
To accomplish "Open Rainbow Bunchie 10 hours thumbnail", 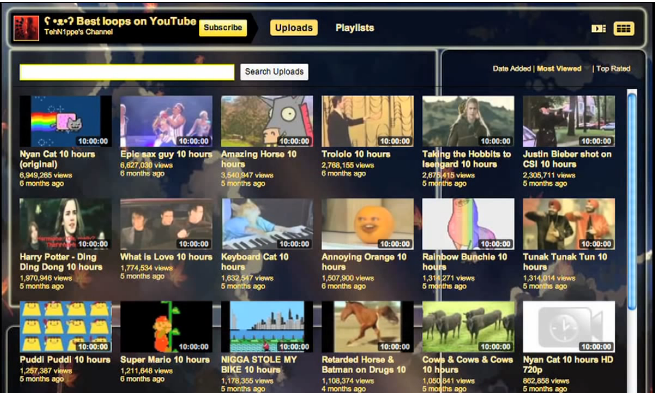I will point(468,224).
